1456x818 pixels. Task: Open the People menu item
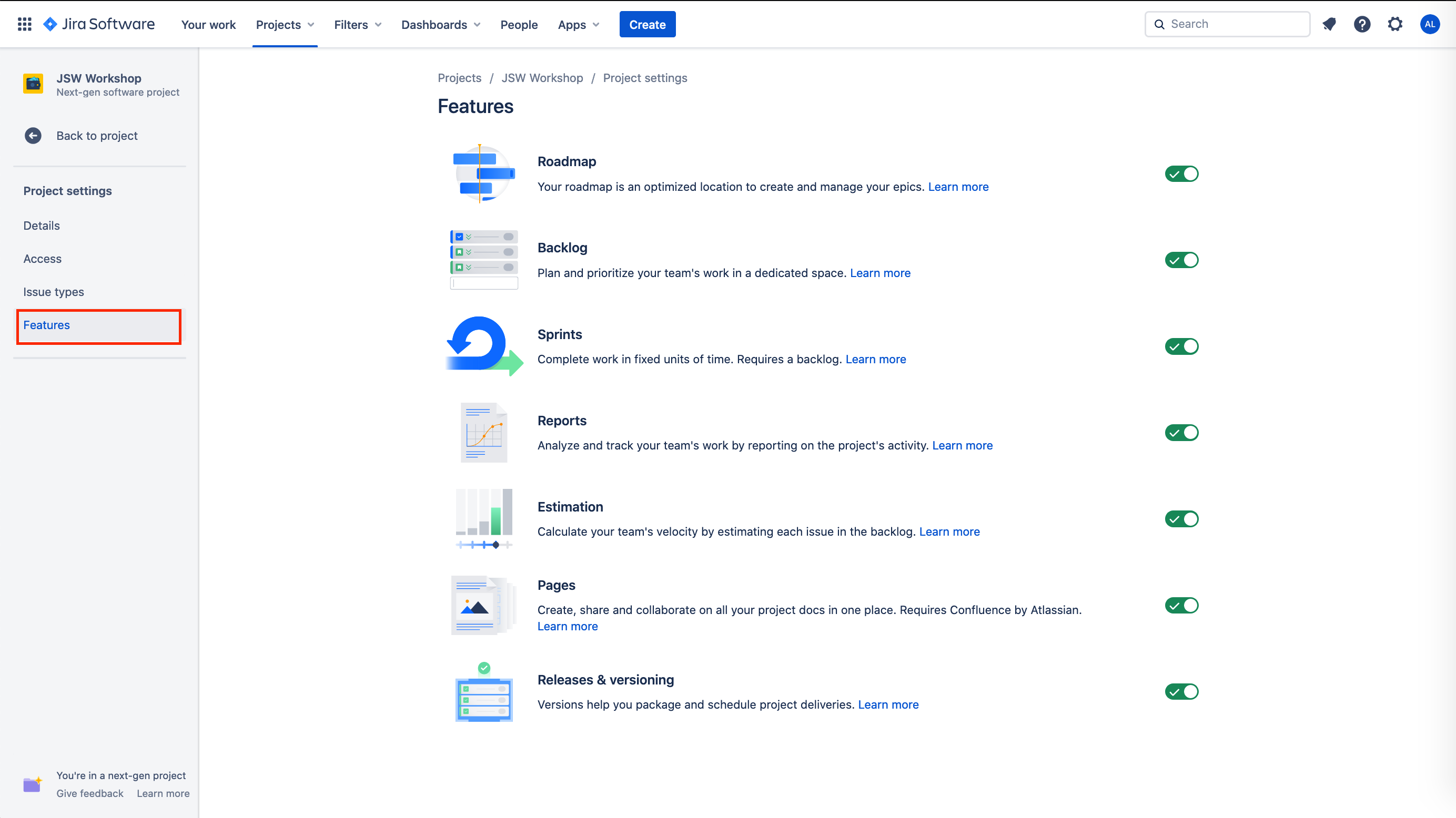click(x=519, y=24)
